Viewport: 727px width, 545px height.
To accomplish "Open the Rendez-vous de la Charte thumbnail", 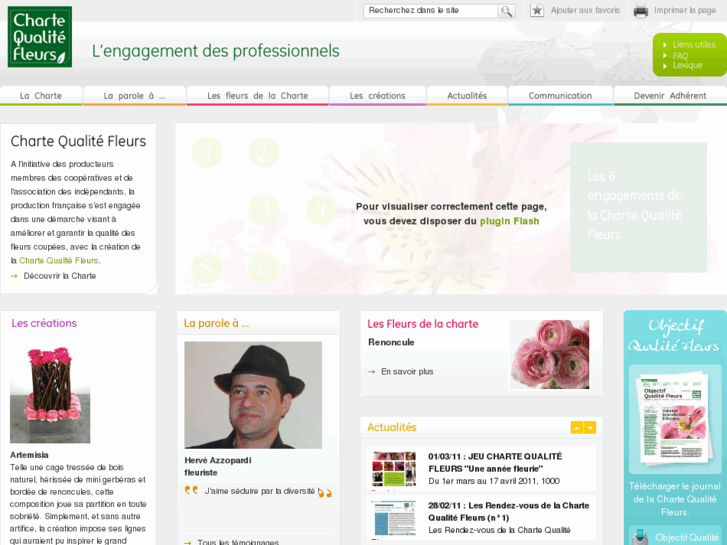I will click(x=394, y=518).
